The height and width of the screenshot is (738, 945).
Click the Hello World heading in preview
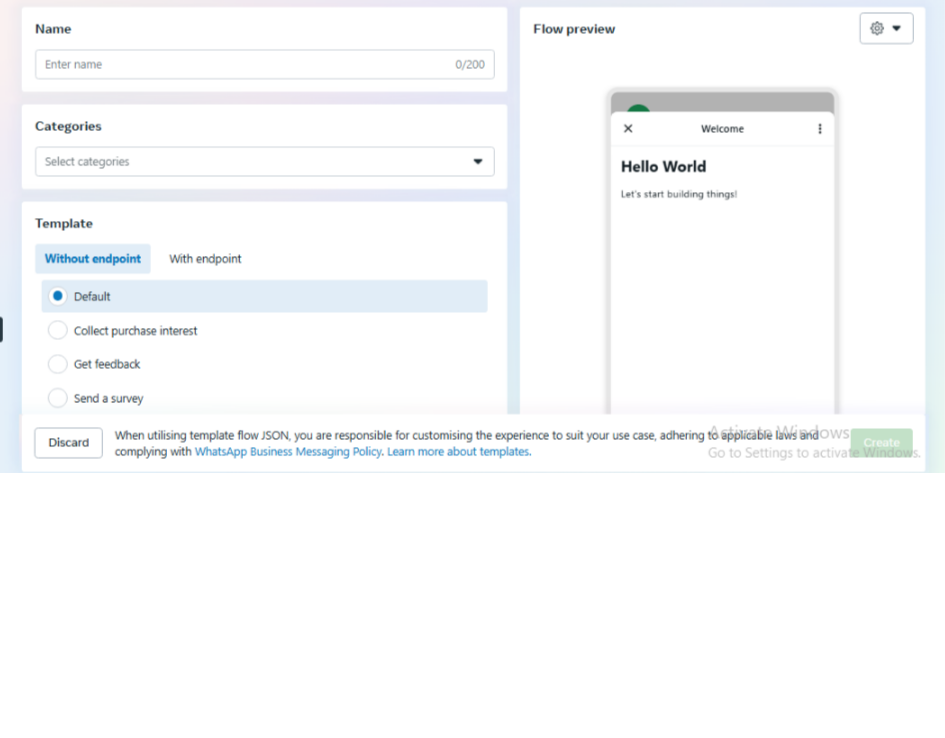point(663,167)
